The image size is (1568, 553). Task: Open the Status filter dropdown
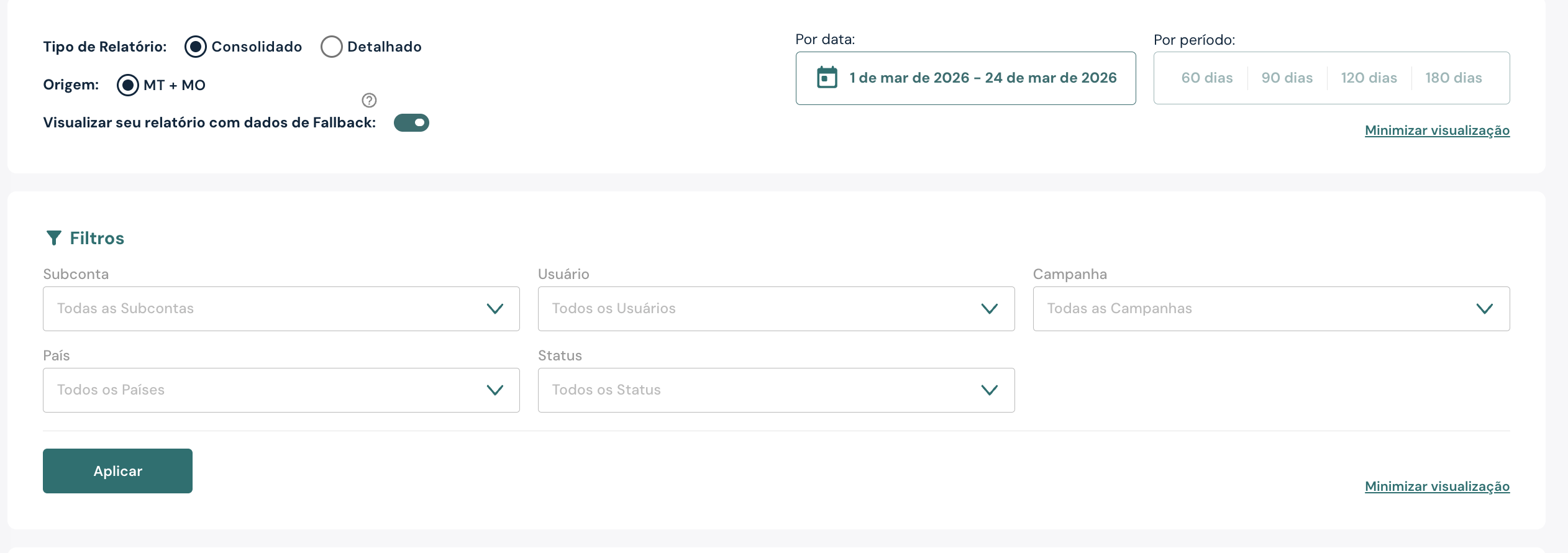click(776, 390)
